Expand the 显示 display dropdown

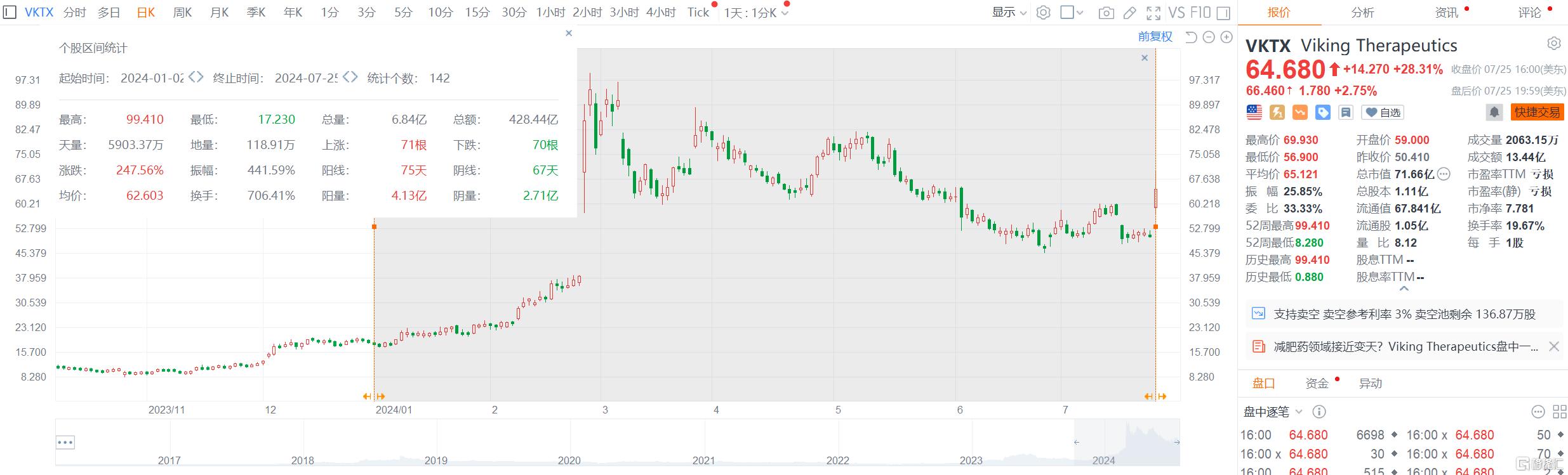click(x=1009, y=12)
